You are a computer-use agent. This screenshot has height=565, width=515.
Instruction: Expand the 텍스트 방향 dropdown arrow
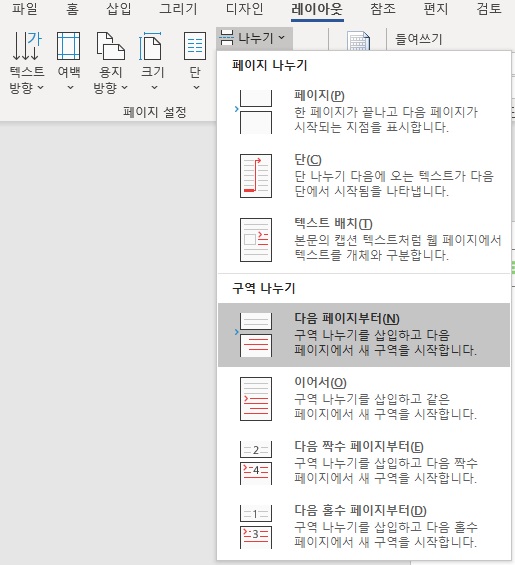pos(41,88)
